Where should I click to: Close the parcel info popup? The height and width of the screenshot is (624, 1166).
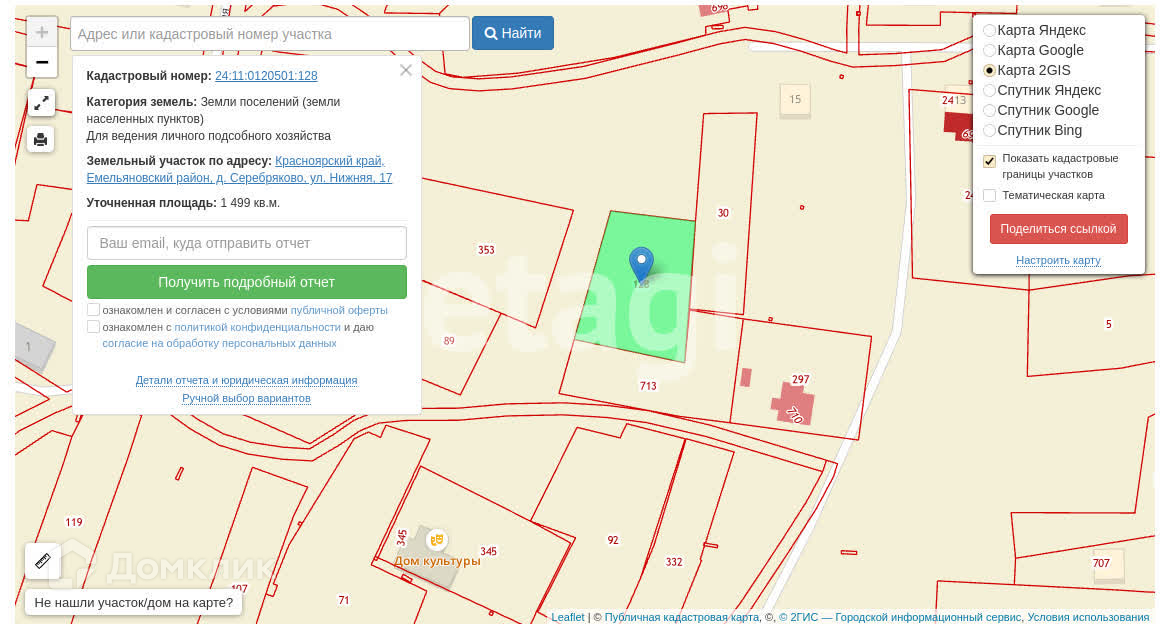[405, 71]
